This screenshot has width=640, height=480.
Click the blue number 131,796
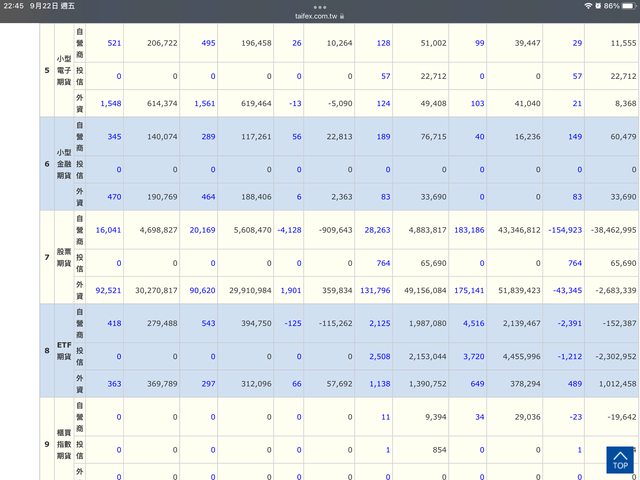click(x=374, y=291)
